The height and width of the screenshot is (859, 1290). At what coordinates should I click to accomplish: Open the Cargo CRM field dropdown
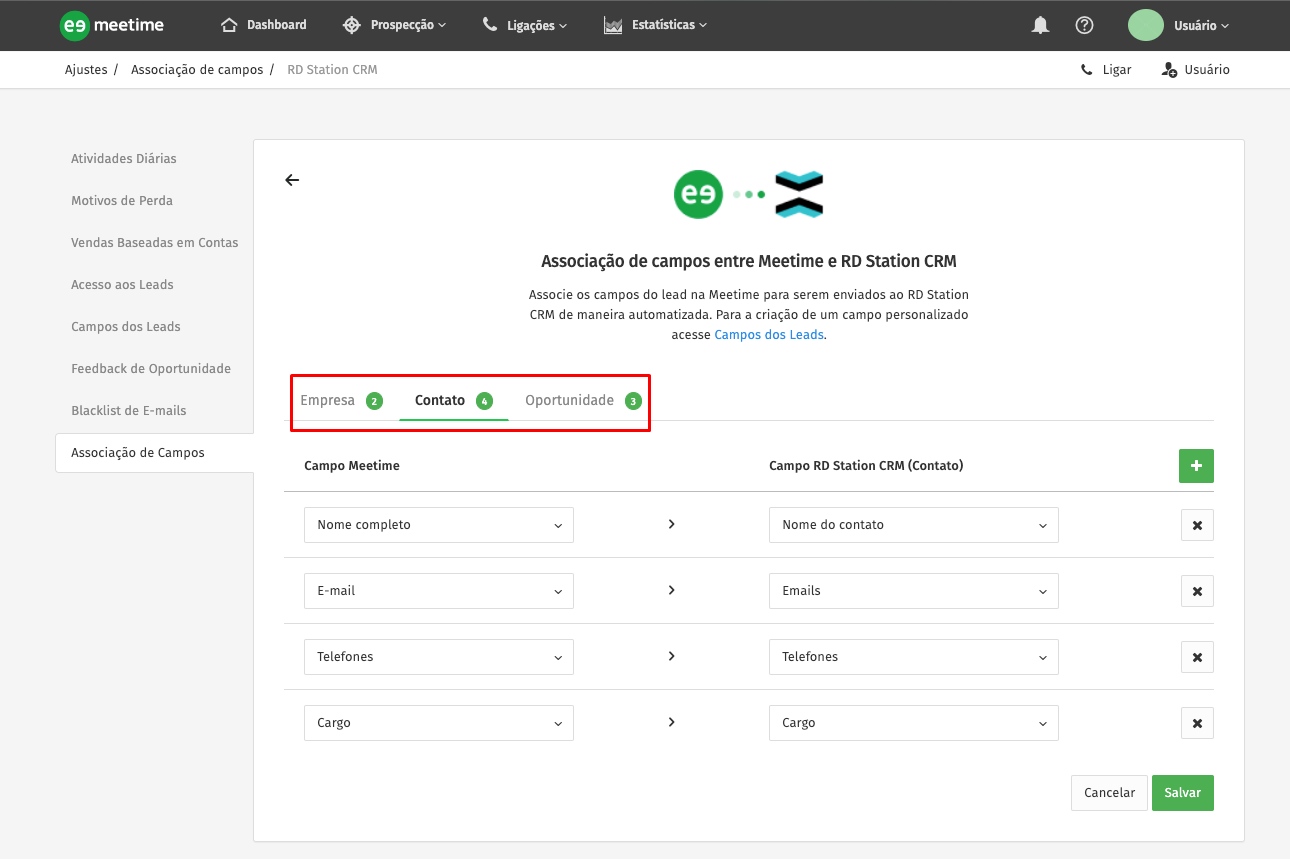point(914,723)
